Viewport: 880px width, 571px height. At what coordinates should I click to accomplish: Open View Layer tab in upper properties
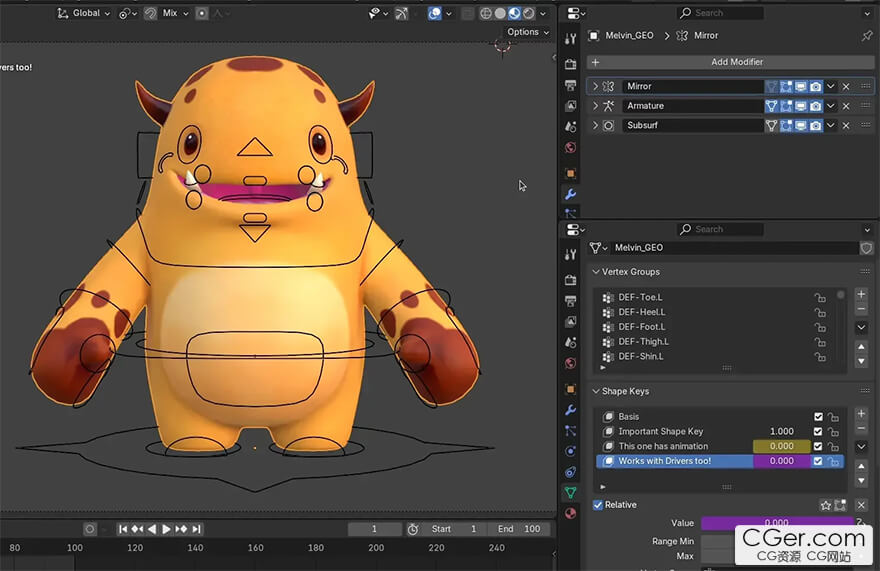pyautogui.click(x=570, y=106)
